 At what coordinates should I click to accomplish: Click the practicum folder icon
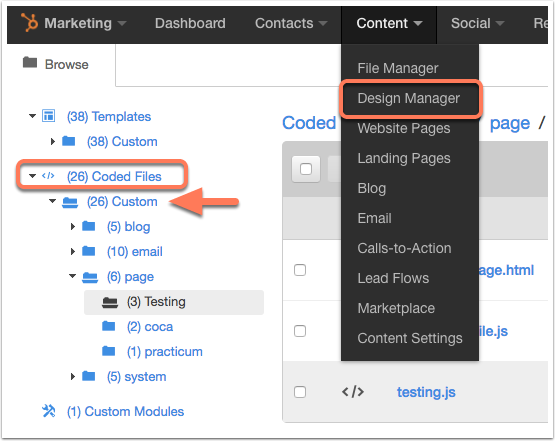109,351
